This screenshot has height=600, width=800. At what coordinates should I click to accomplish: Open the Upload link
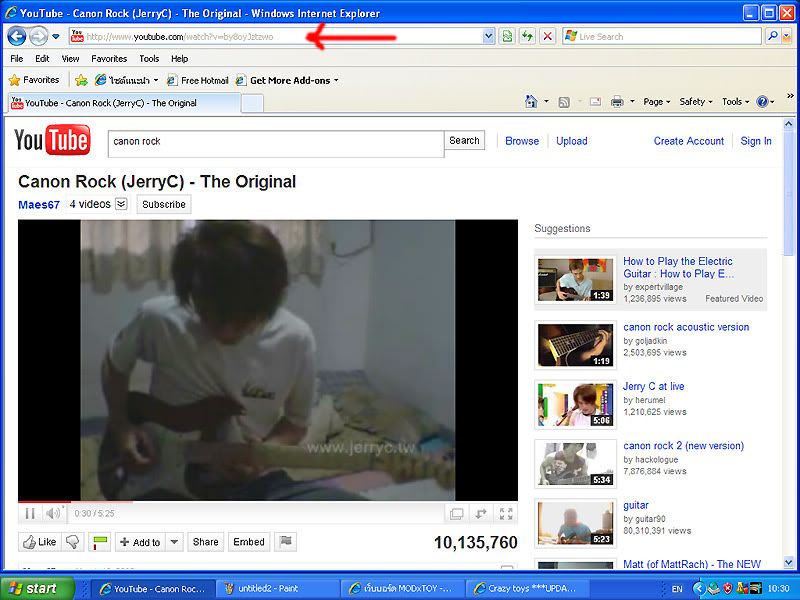pyautogui.click(x=572, y=141)
